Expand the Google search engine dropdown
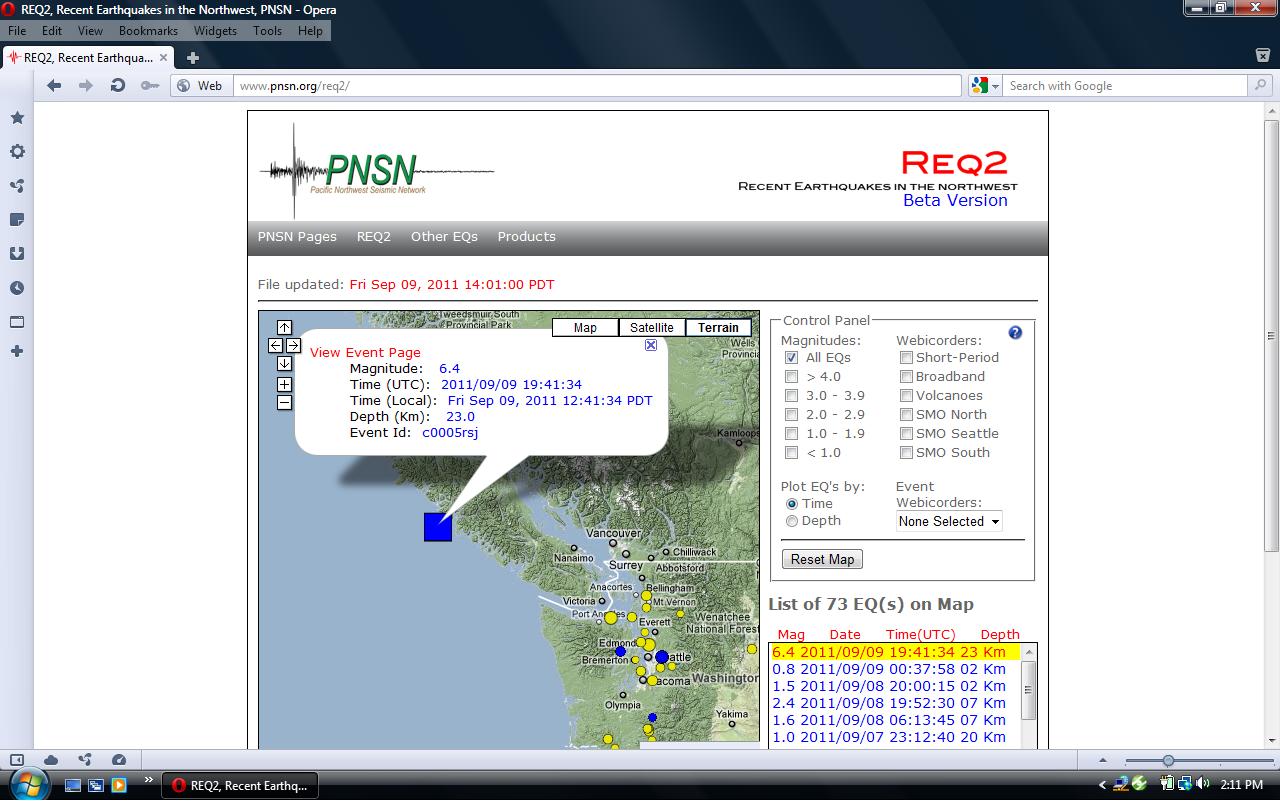Screen dimensions: 1280x801 click(985, 86)
